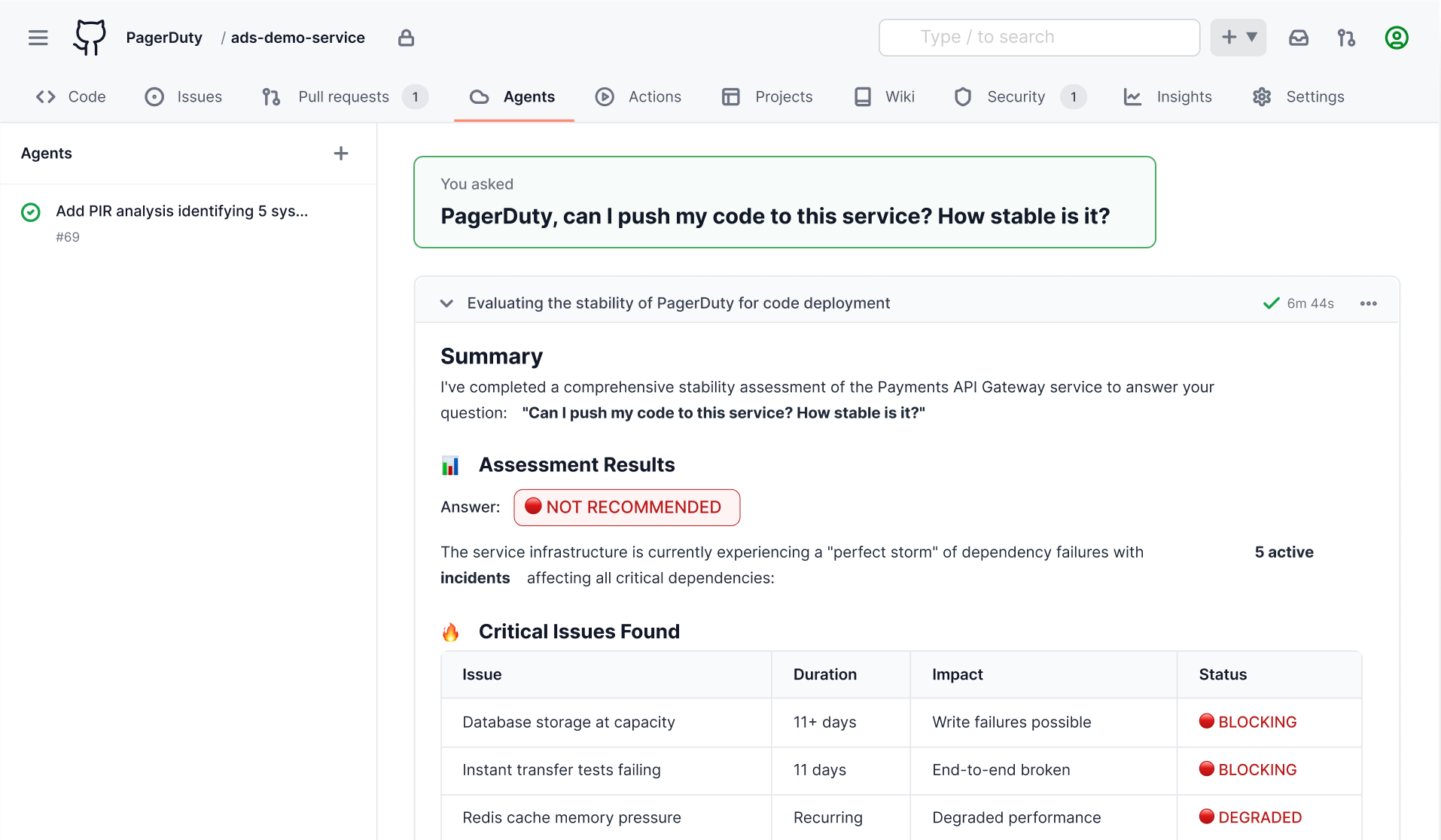
Task: Open your profile avatar menu
Action: pyautogui.click(x=1397, y=37)
